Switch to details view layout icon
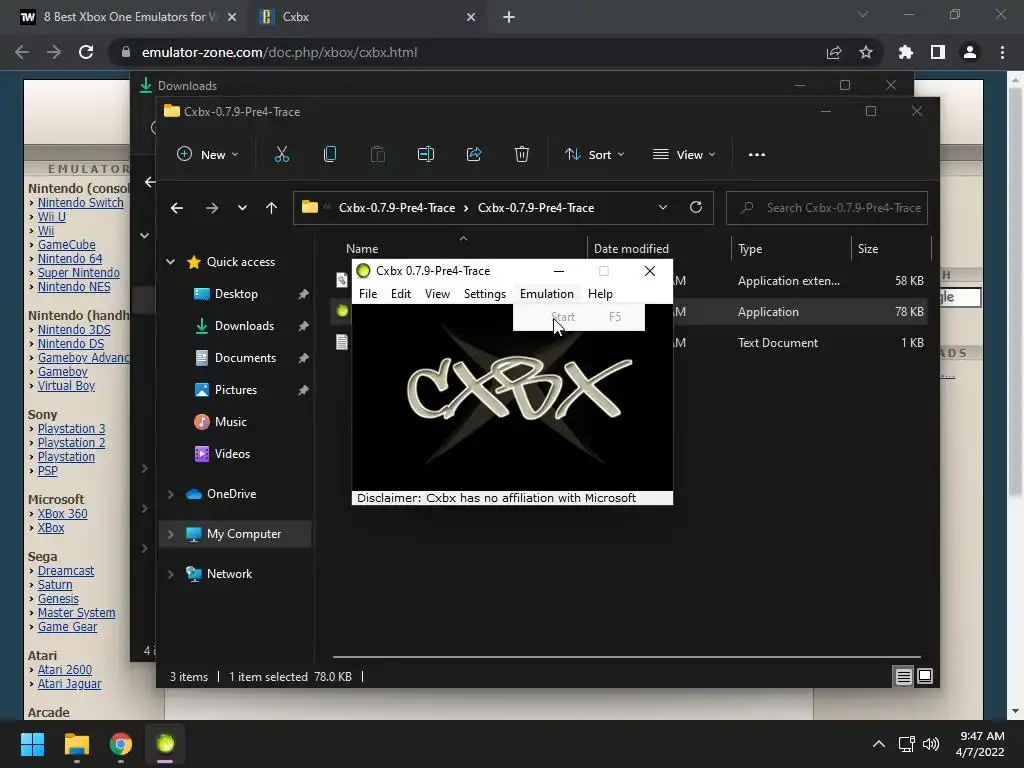This screenshot has height=768, width=1024. pos(904,677)
